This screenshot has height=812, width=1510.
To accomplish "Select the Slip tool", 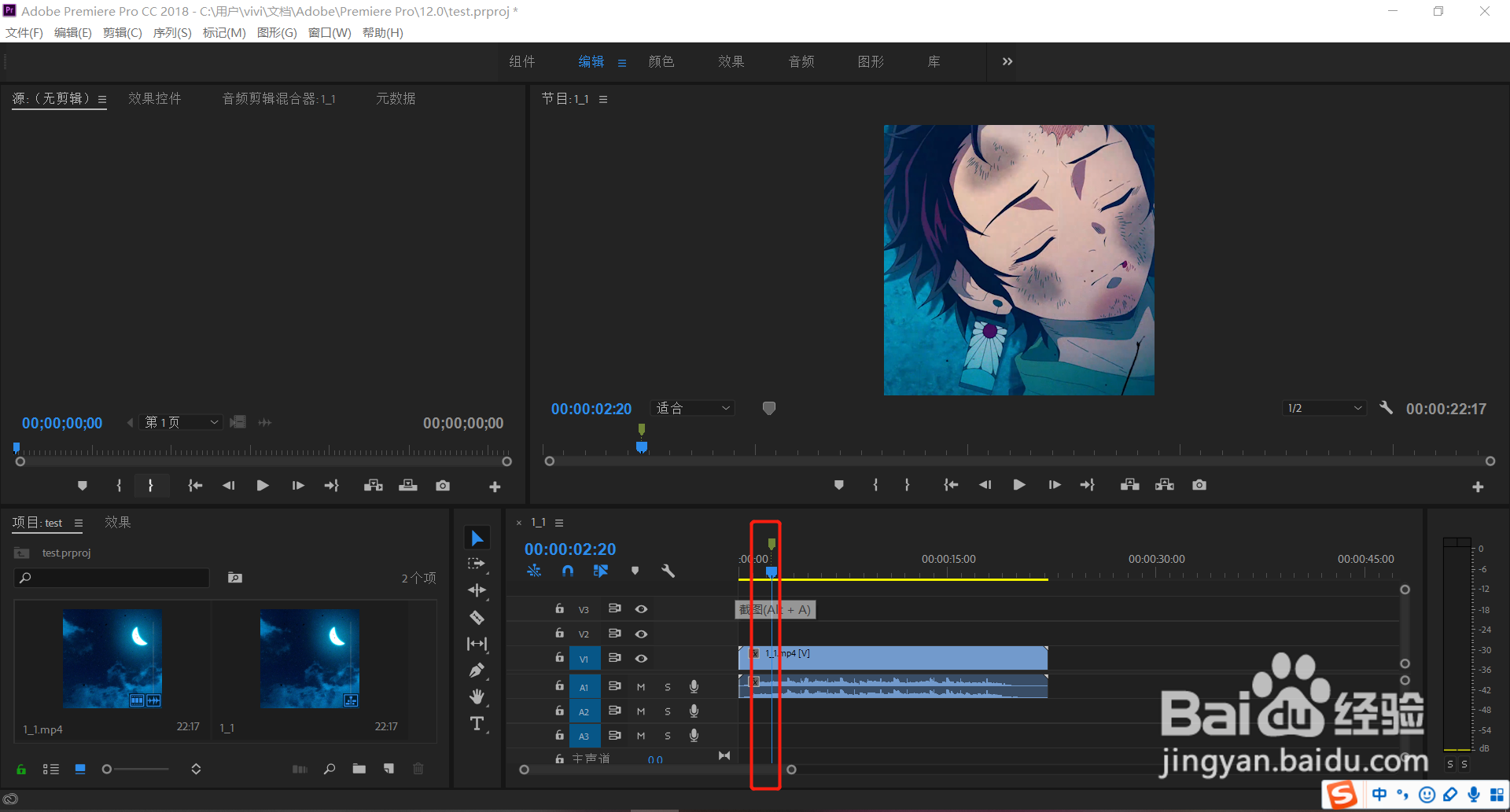I will pos(477,644).
